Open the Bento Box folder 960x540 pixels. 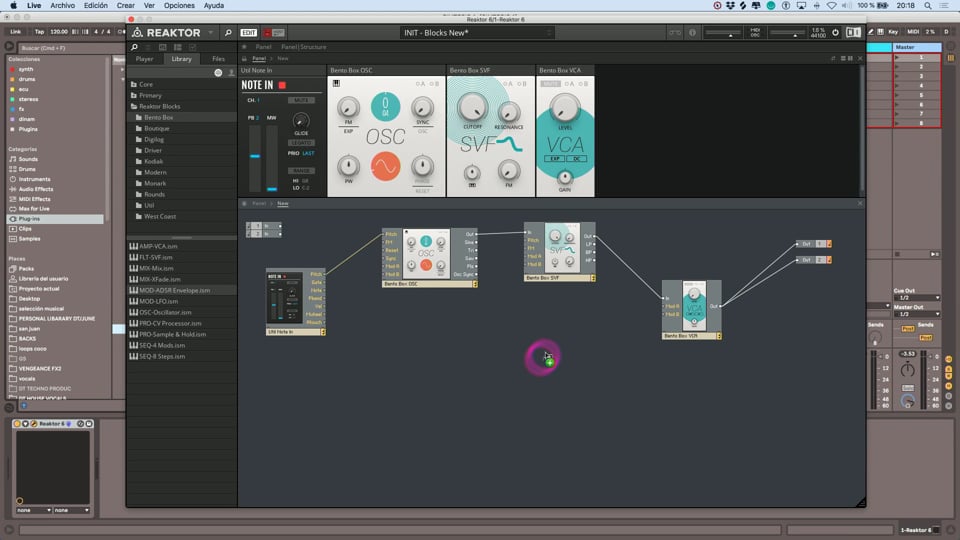coord(158,117)
